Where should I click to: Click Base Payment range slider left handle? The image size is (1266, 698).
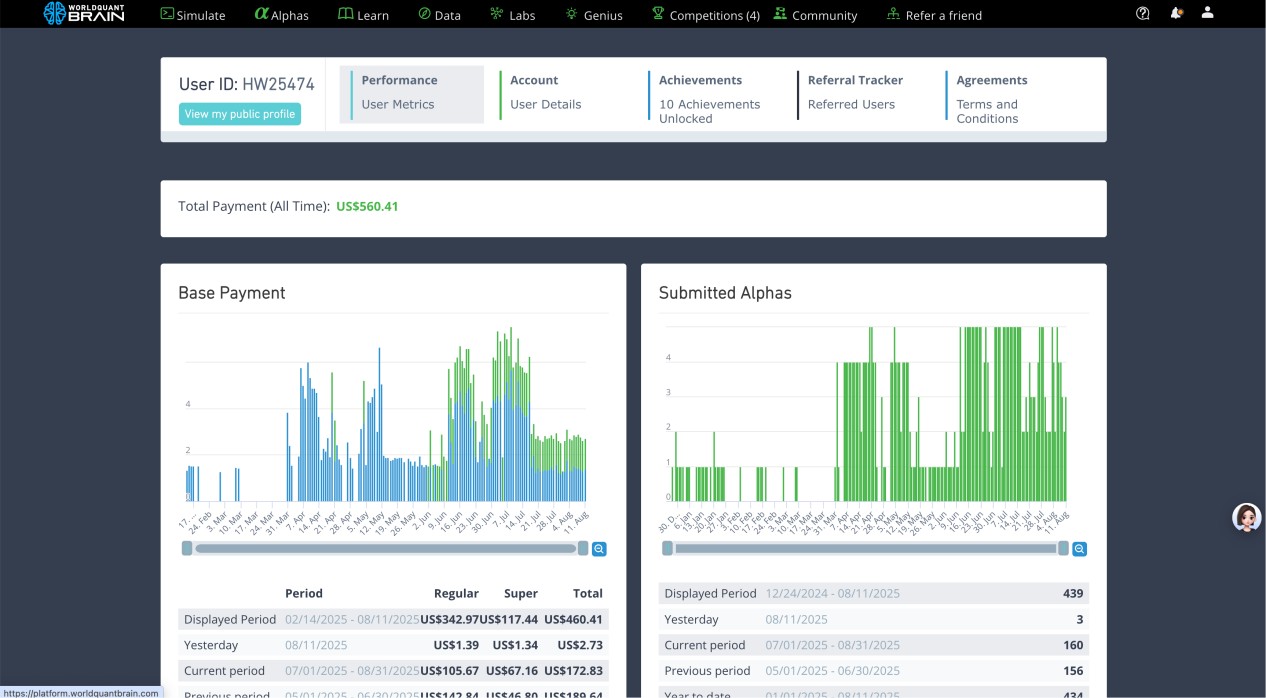coord(187,548)
